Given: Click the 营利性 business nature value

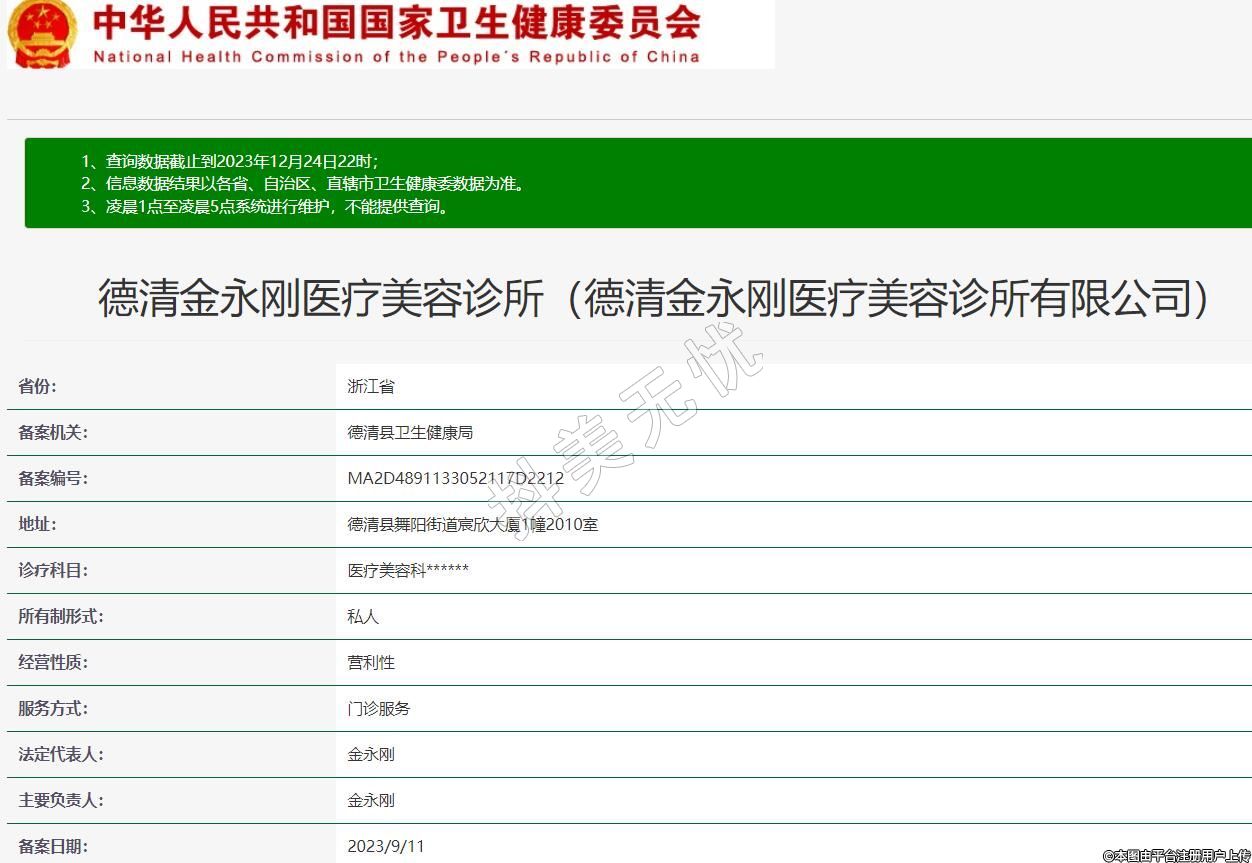Looking at the screenshot, I should 371,662.
